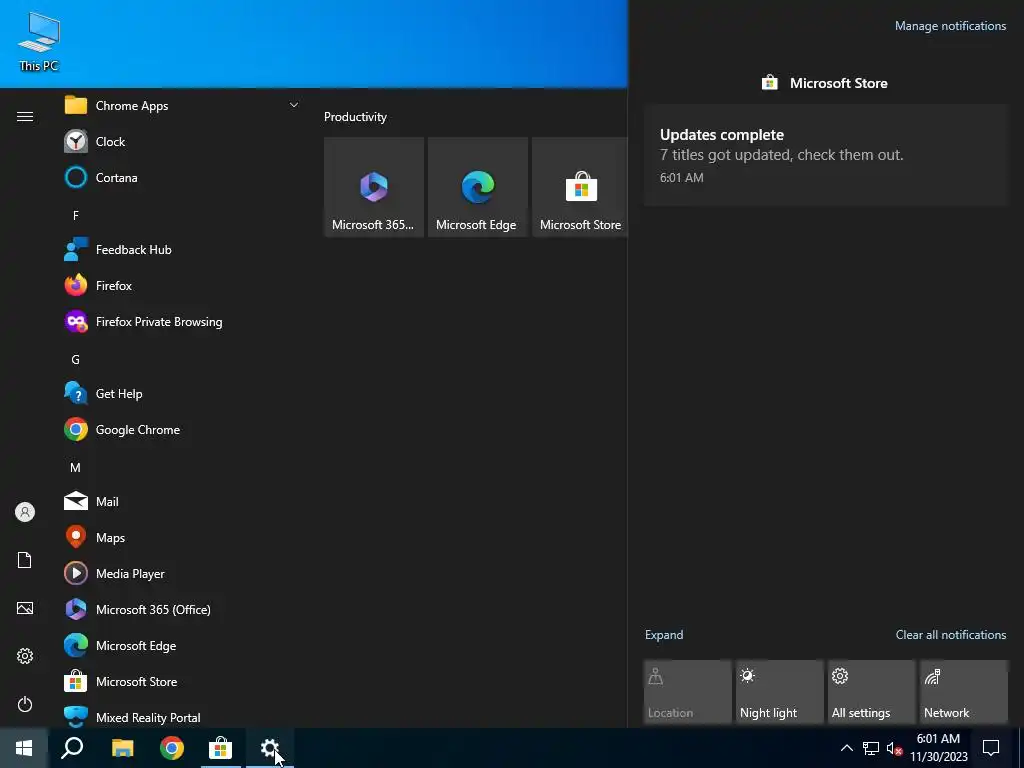
Task: Open Feedback Hub in the Start menu
Action: tap(182, 249)
